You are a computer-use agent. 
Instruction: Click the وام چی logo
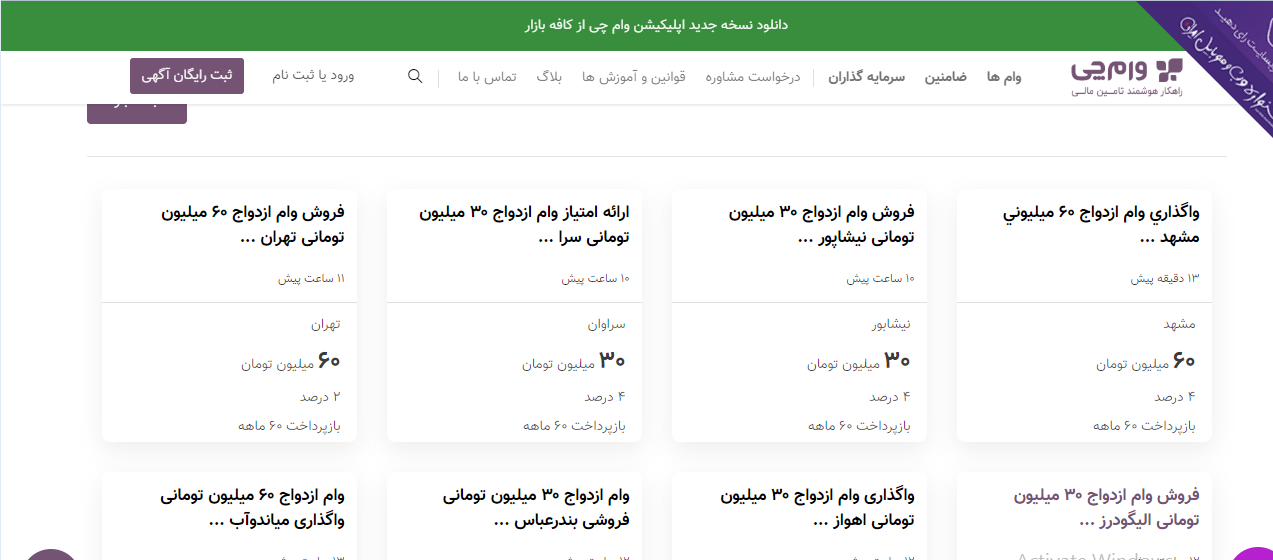coord(1126,76)
